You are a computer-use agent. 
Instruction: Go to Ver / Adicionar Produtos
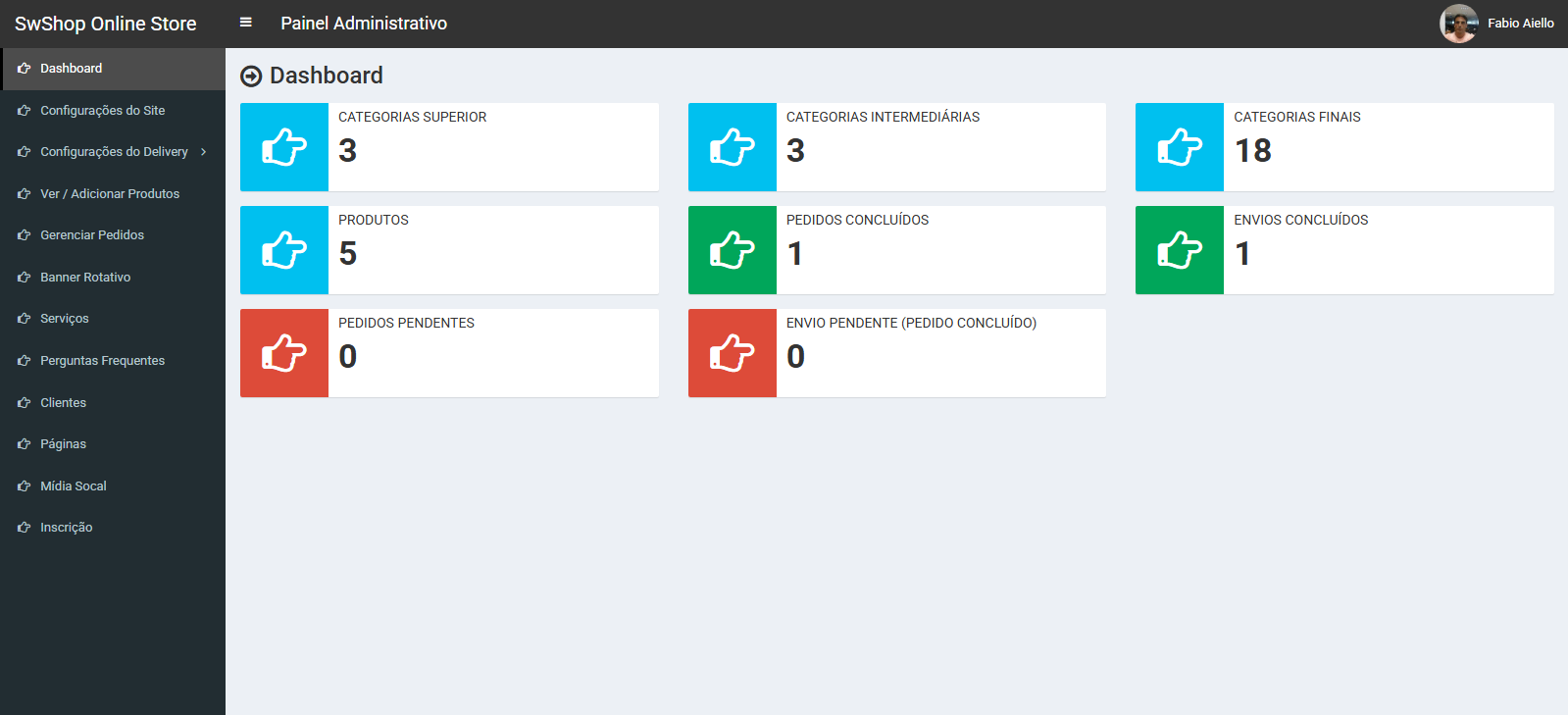pos(110,194)
